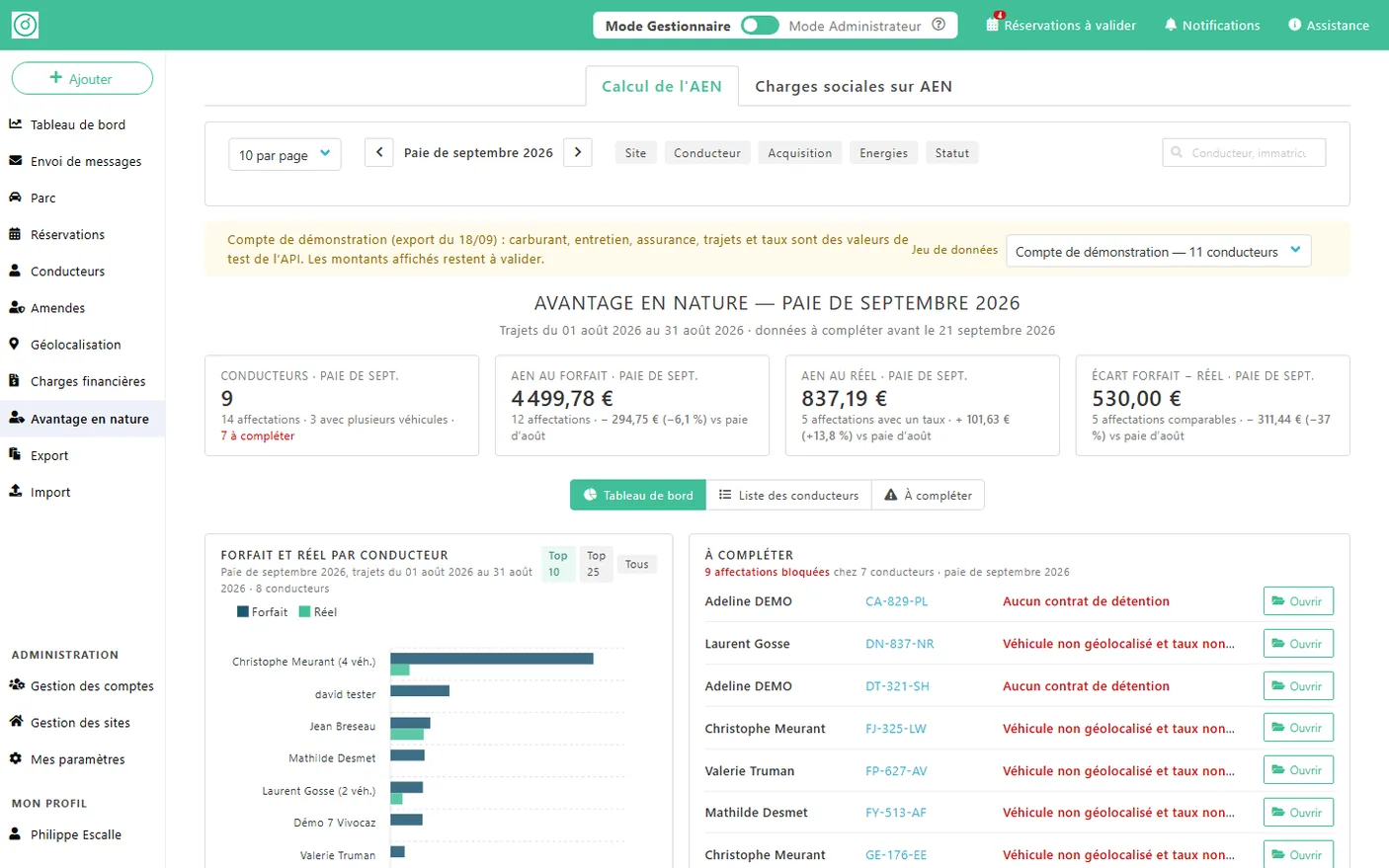Click the Ajouter button

[x=82, y=78]
